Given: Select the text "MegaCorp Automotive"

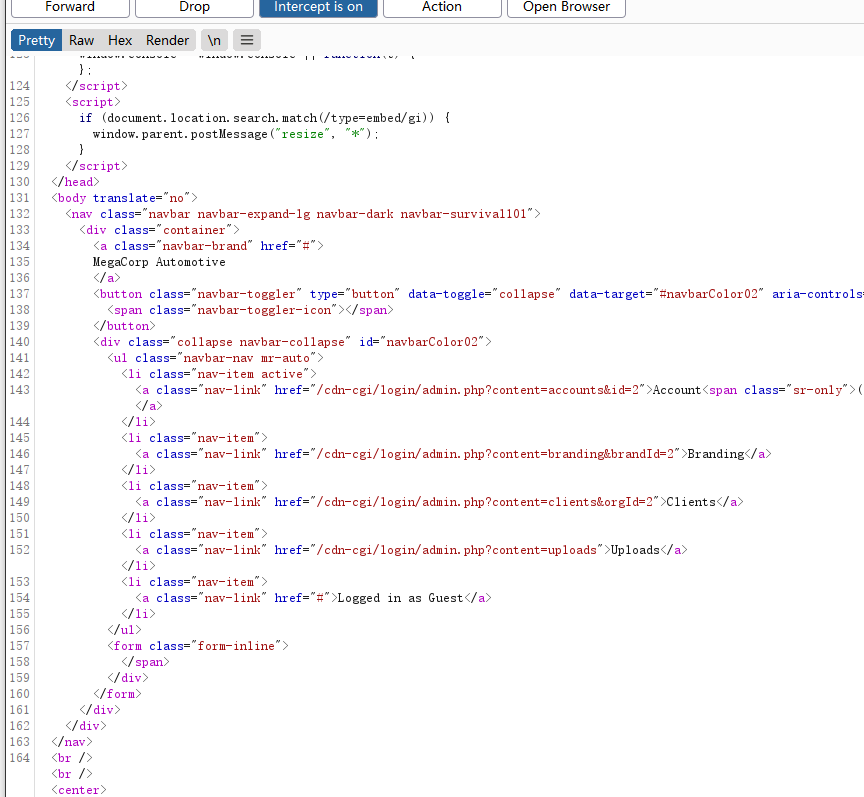Looking at the screenshot, I should pos(159,262).
